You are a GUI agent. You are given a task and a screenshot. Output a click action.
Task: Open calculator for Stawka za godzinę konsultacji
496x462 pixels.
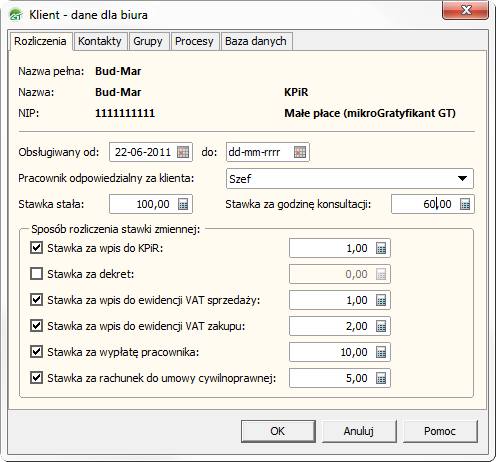(x=465, y=204)
